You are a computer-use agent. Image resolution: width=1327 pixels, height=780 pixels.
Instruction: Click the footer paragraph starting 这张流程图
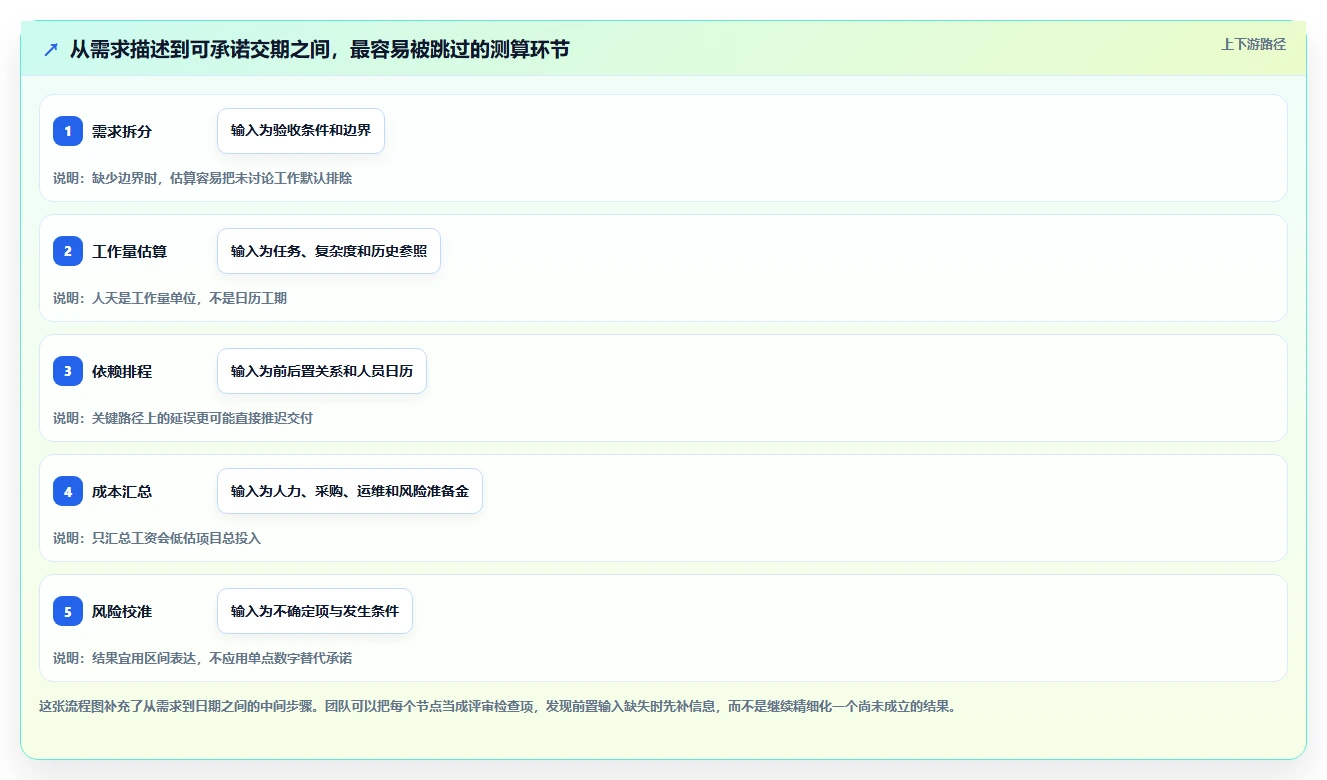tap(498, 706)
